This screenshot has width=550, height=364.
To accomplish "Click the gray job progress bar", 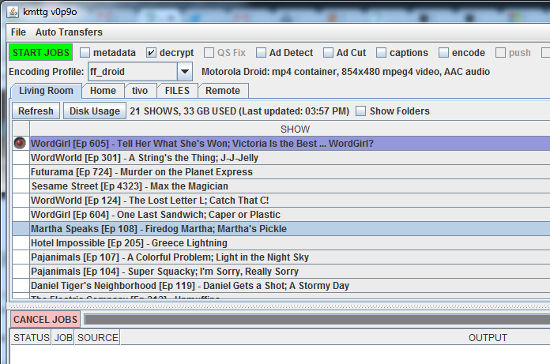I will click(x=317, y=319).
